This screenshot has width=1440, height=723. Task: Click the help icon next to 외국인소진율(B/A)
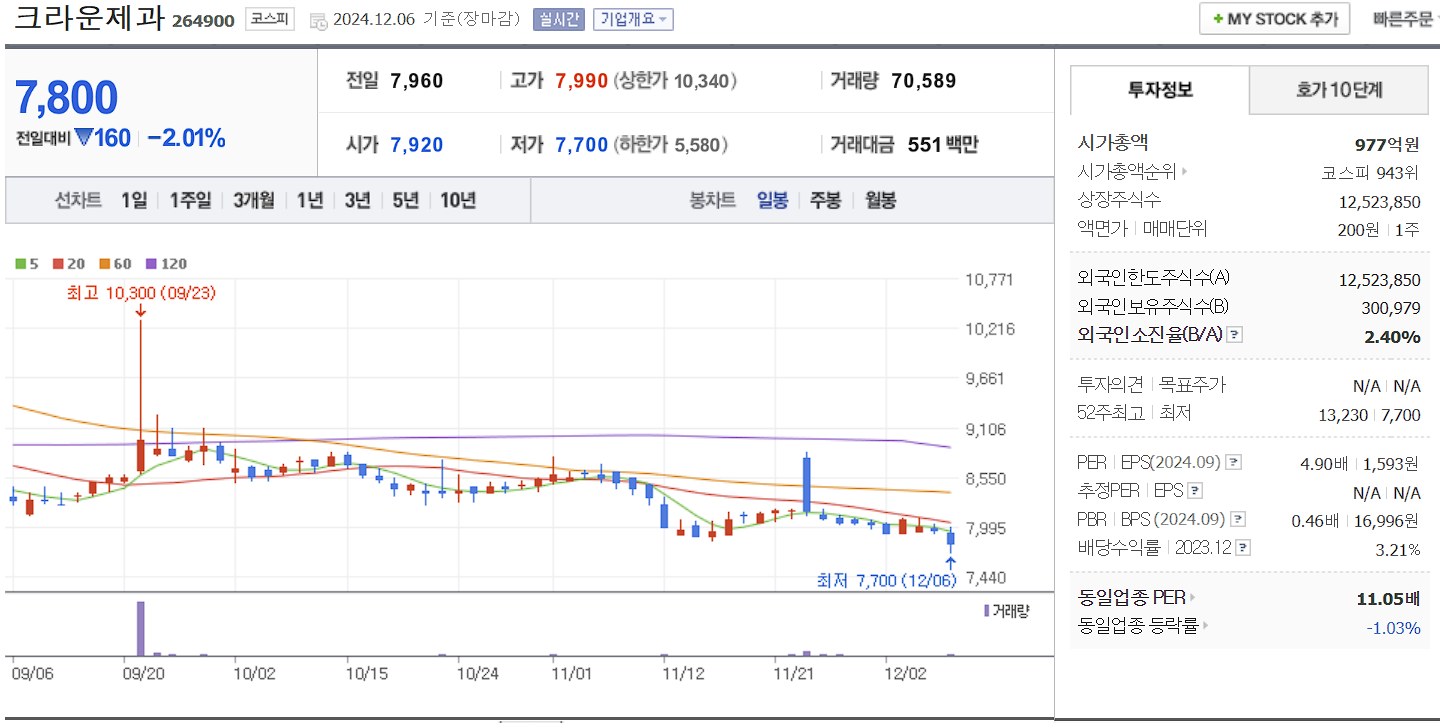click(1234, 335)
